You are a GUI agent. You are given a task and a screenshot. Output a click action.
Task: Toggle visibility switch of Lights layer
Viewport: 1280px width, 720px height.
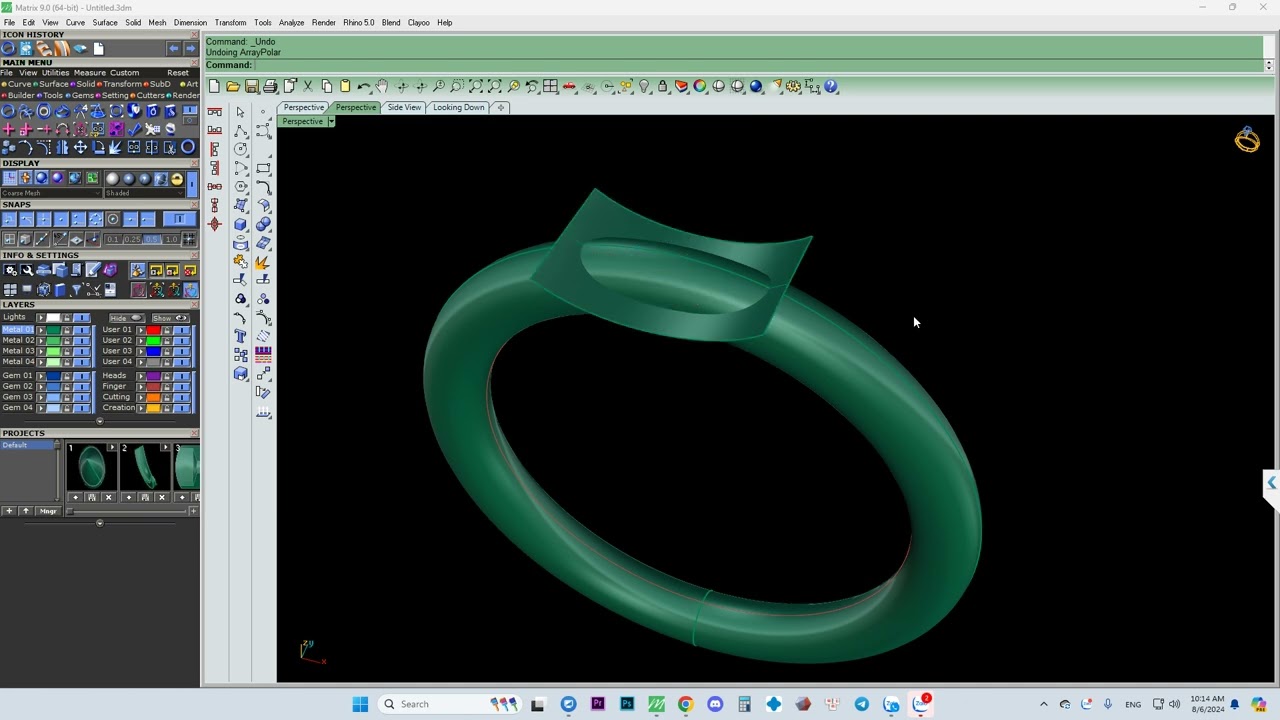(x=82, y=317)
